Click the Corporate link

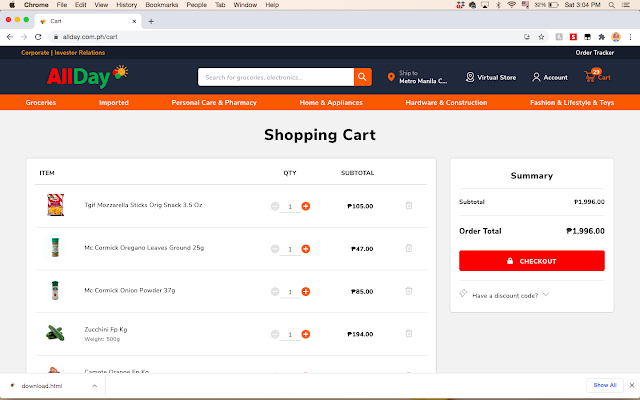point(35,53)
